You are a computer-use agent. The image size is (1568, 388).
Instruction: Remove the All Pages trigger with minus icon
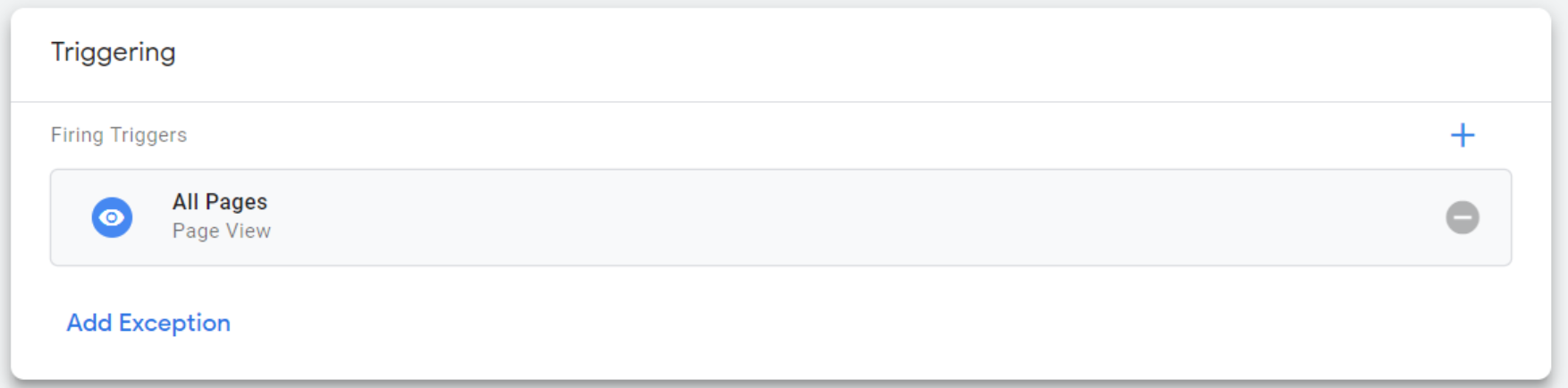(1463, 217)
